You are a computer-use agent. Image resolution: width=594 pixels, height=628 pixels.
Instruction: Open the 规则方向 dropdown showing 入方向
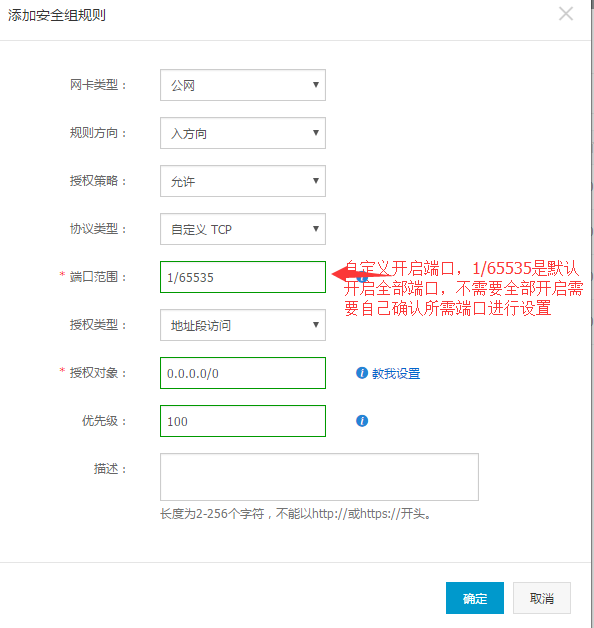pos(243,133)
